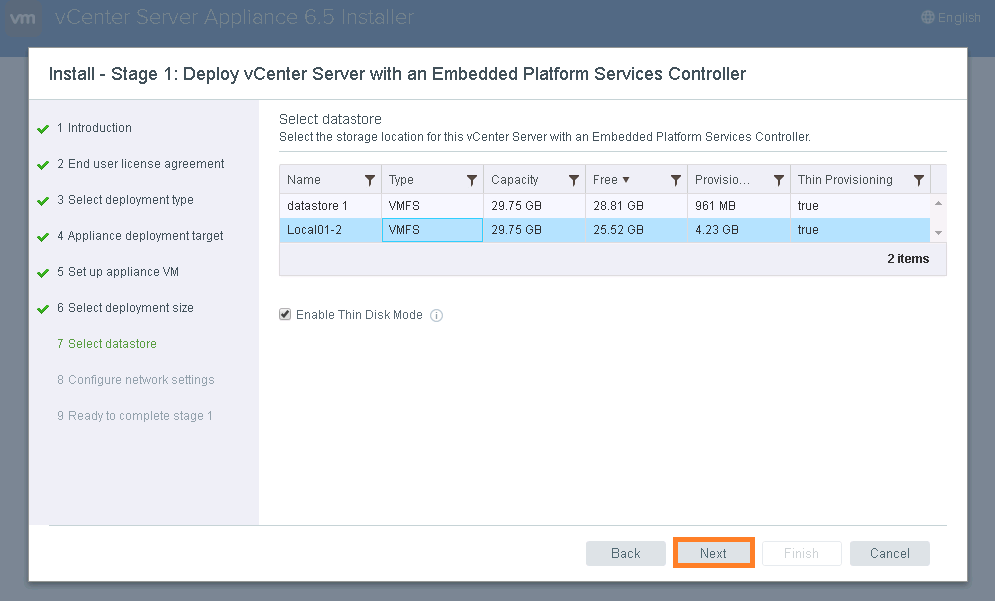Viewport: 995px width, 601px height.
Task: Open the filter on the Name column
Action: click(369, 180)
